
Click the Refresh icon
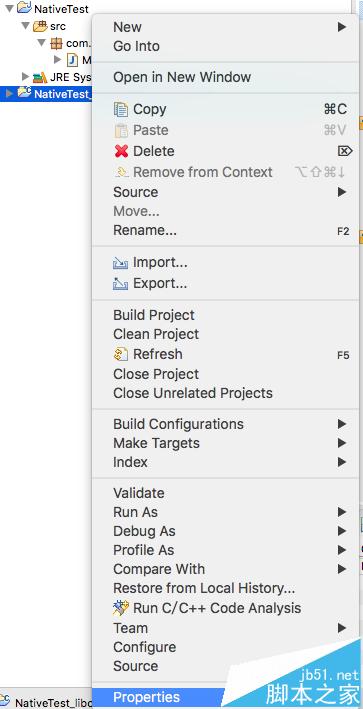121,354
